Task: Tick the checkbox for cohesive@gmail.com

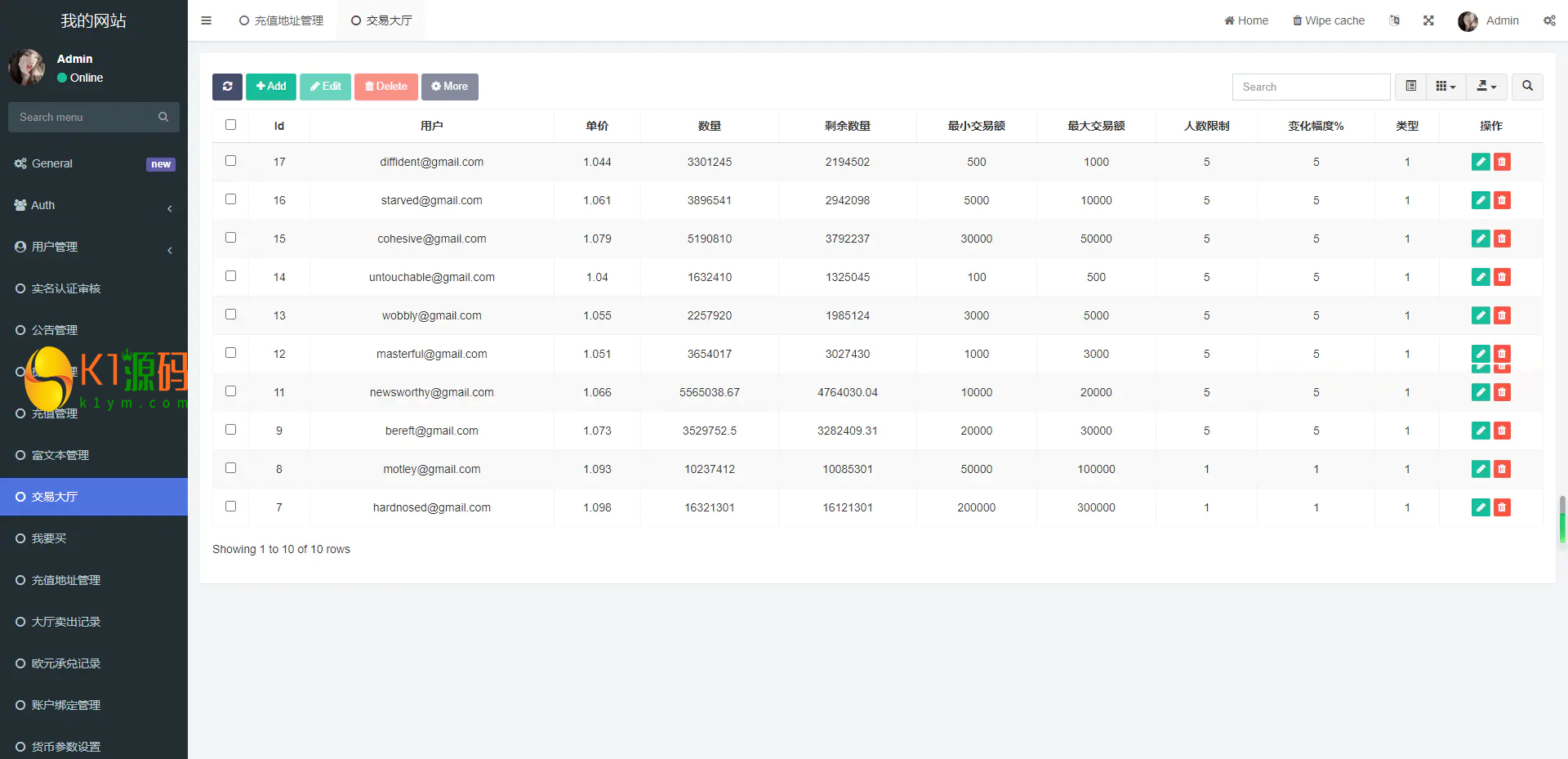Action: pos(231,238)
